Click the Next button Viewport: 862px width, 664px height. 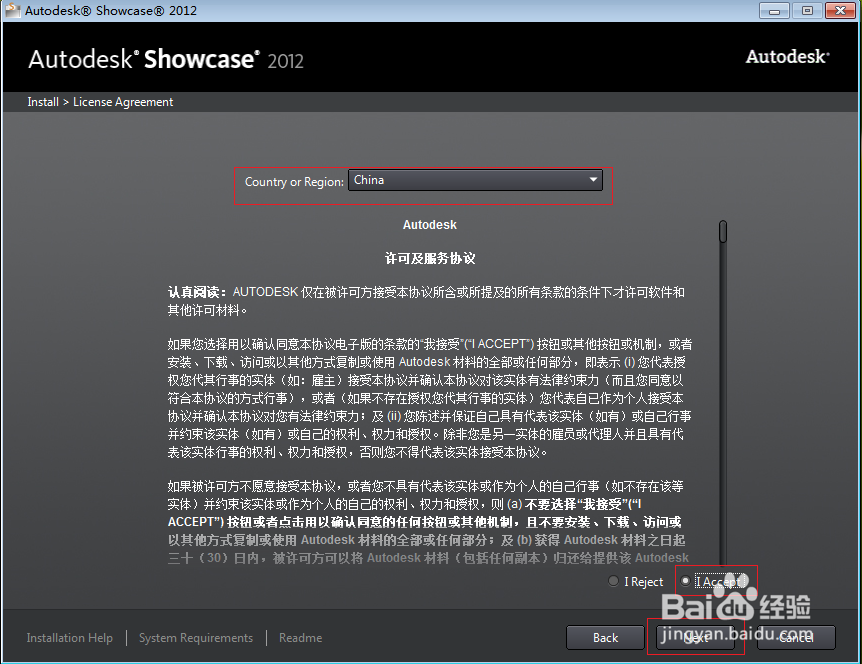[x=695, y=638]
